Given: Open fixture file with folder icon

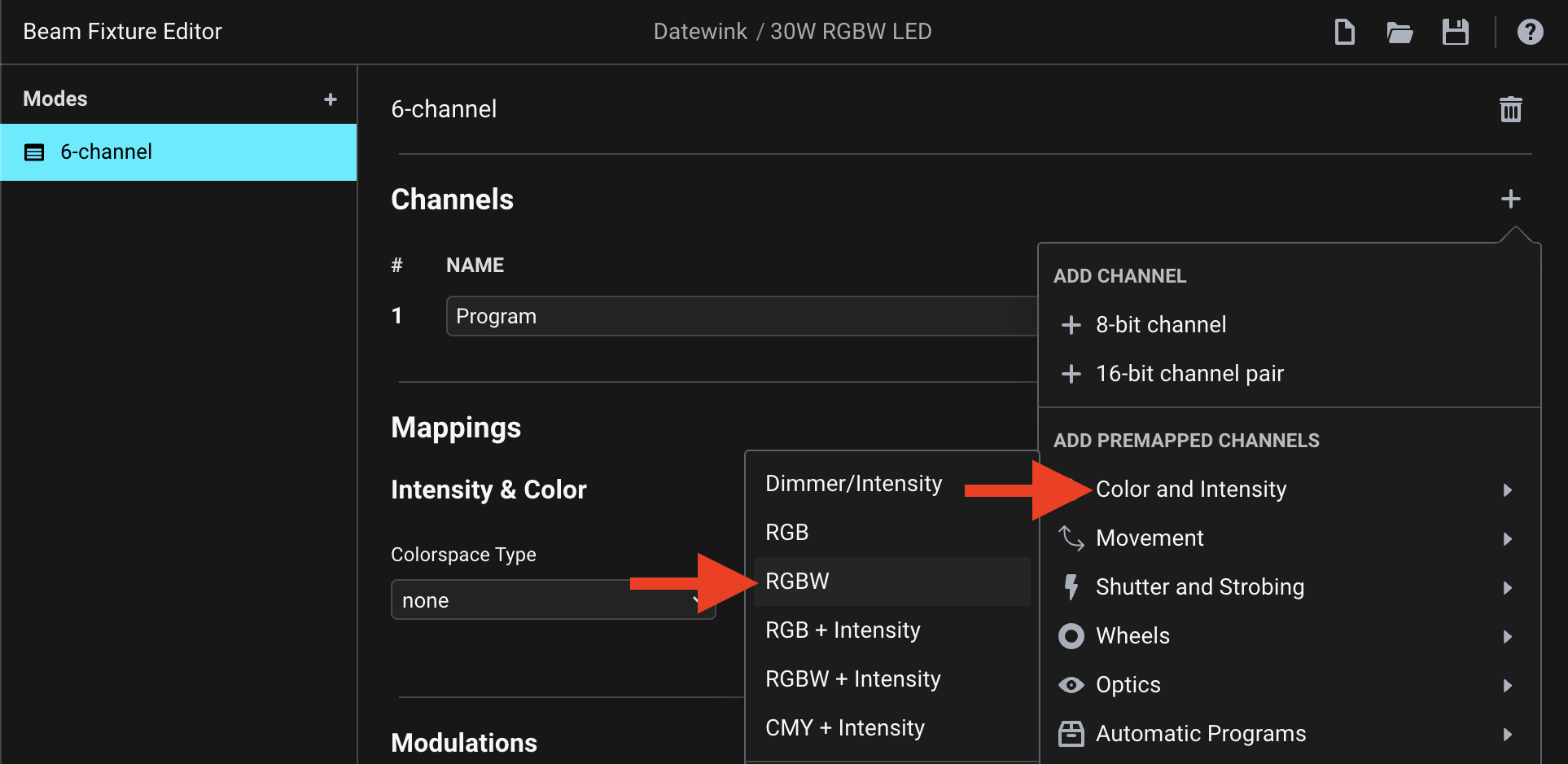Looking at the screenshot, I should click(x=1399, y=33).
